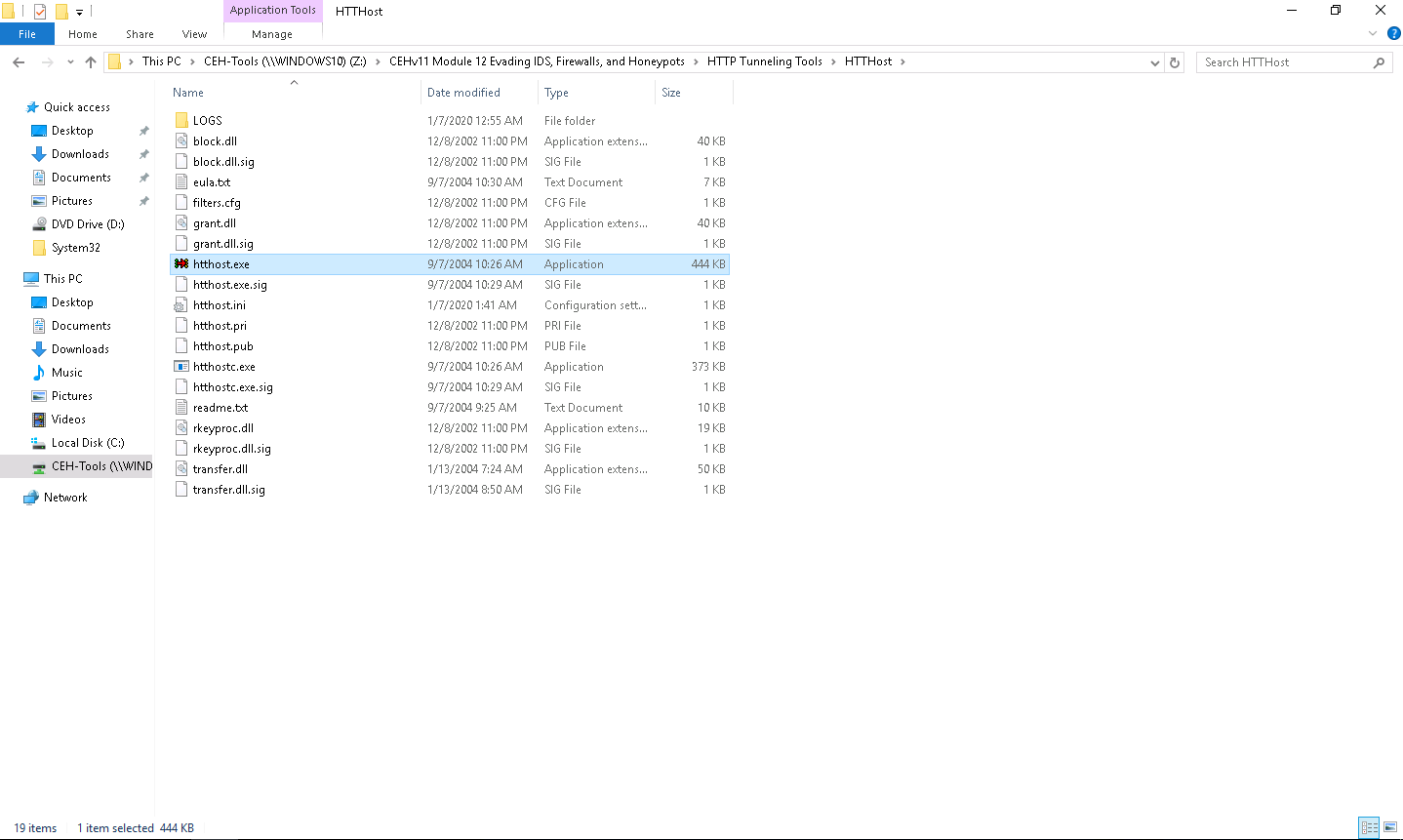Open the htthost.exe application icon
The image size is (1403, 840).
(181, 264)
